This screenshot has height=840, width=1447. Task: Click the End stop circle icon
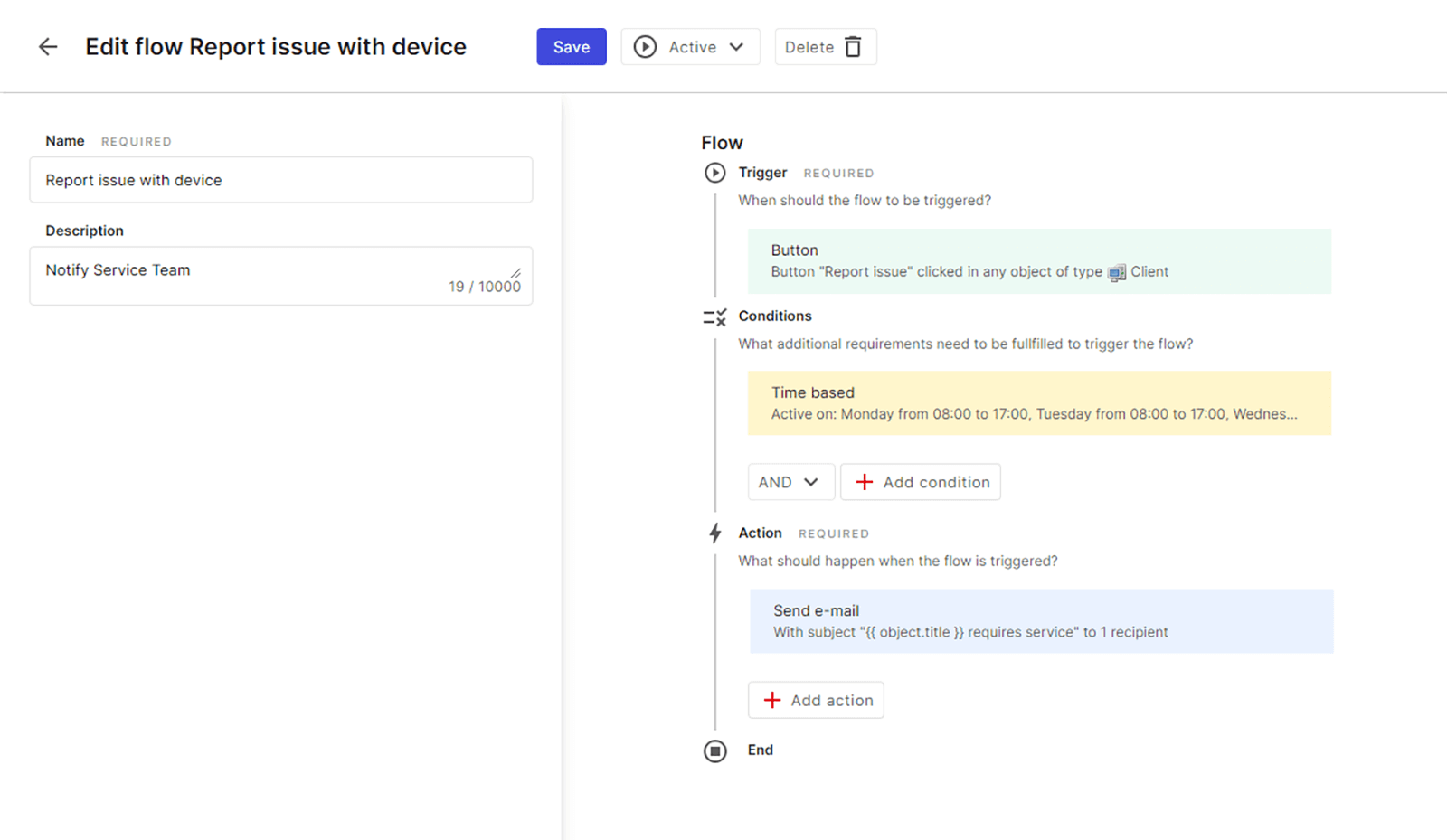[714, 750]
